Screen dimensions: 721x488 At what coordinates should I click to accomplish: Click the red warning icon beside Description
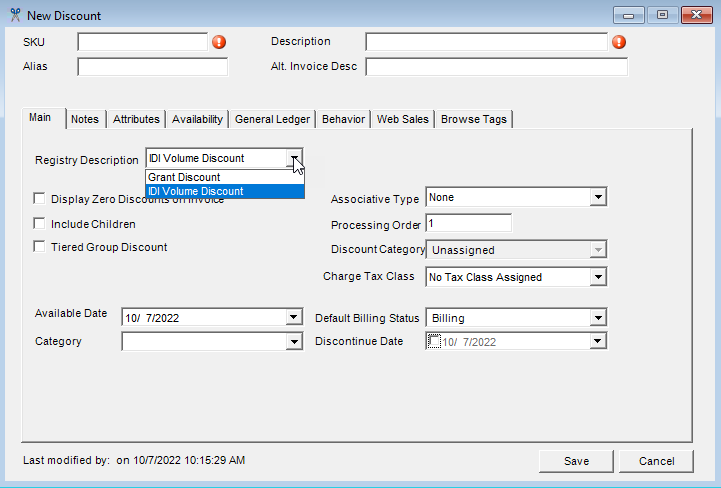[x=619, y=42]
